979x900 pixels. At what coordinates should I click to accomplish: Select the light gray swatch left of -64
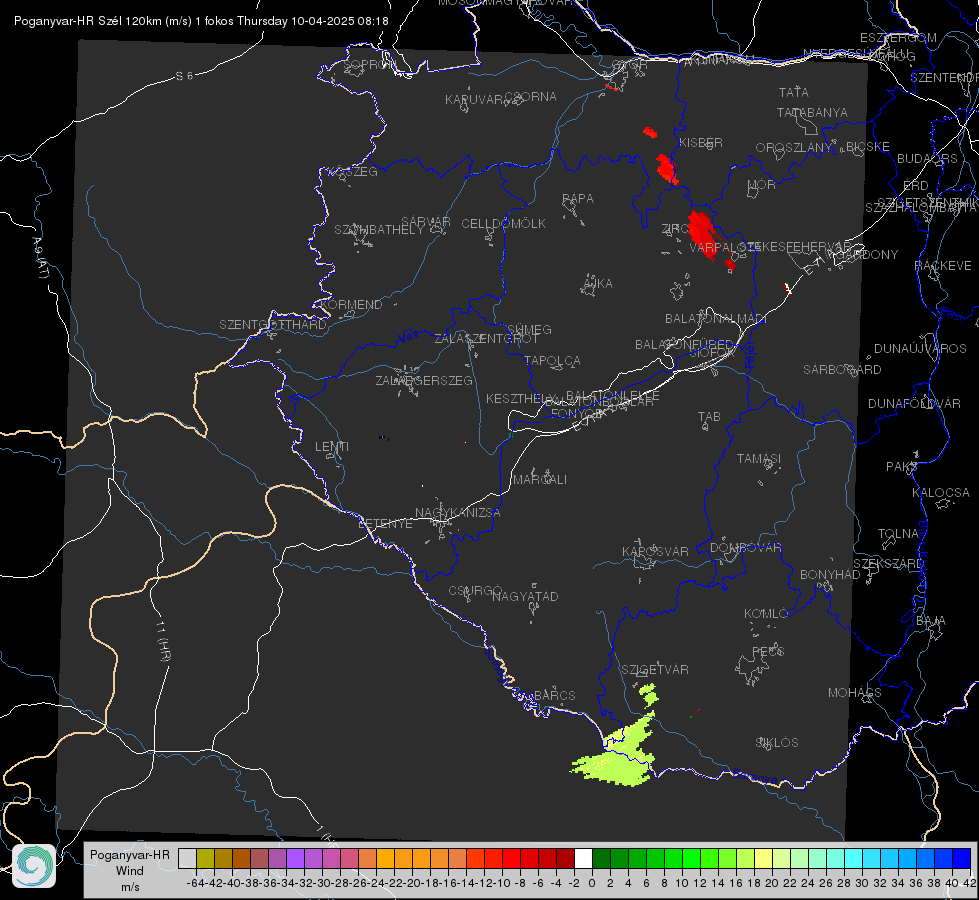click(187, 858)
